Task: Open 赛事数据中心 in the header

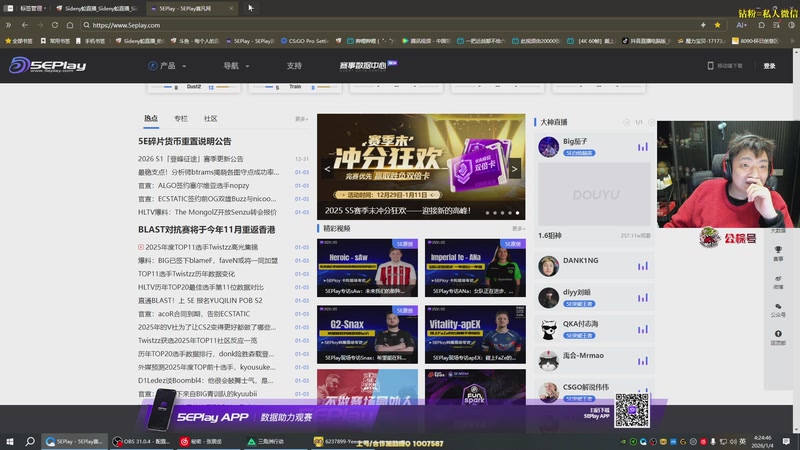Action: (368, 65)
